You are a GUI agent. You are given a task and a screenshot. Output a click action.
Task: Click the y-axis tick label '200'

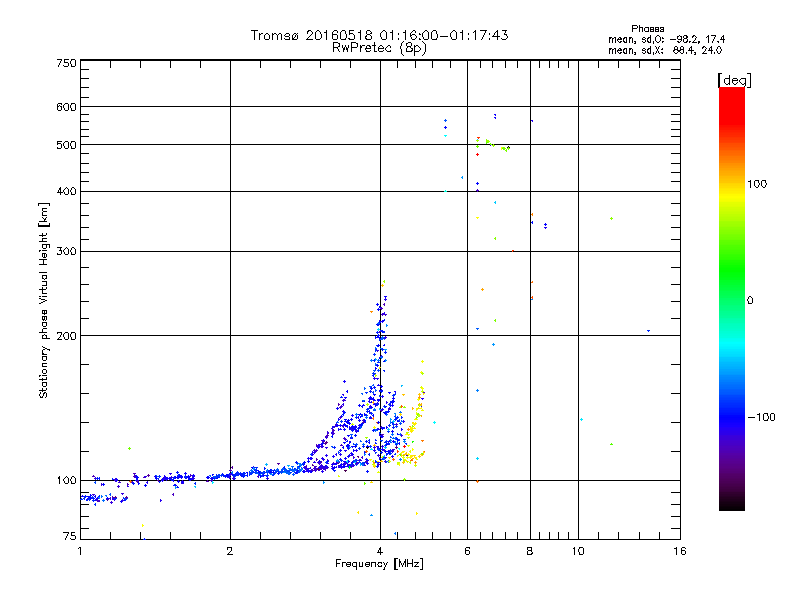pyautogui.click(x=67, y=336)
